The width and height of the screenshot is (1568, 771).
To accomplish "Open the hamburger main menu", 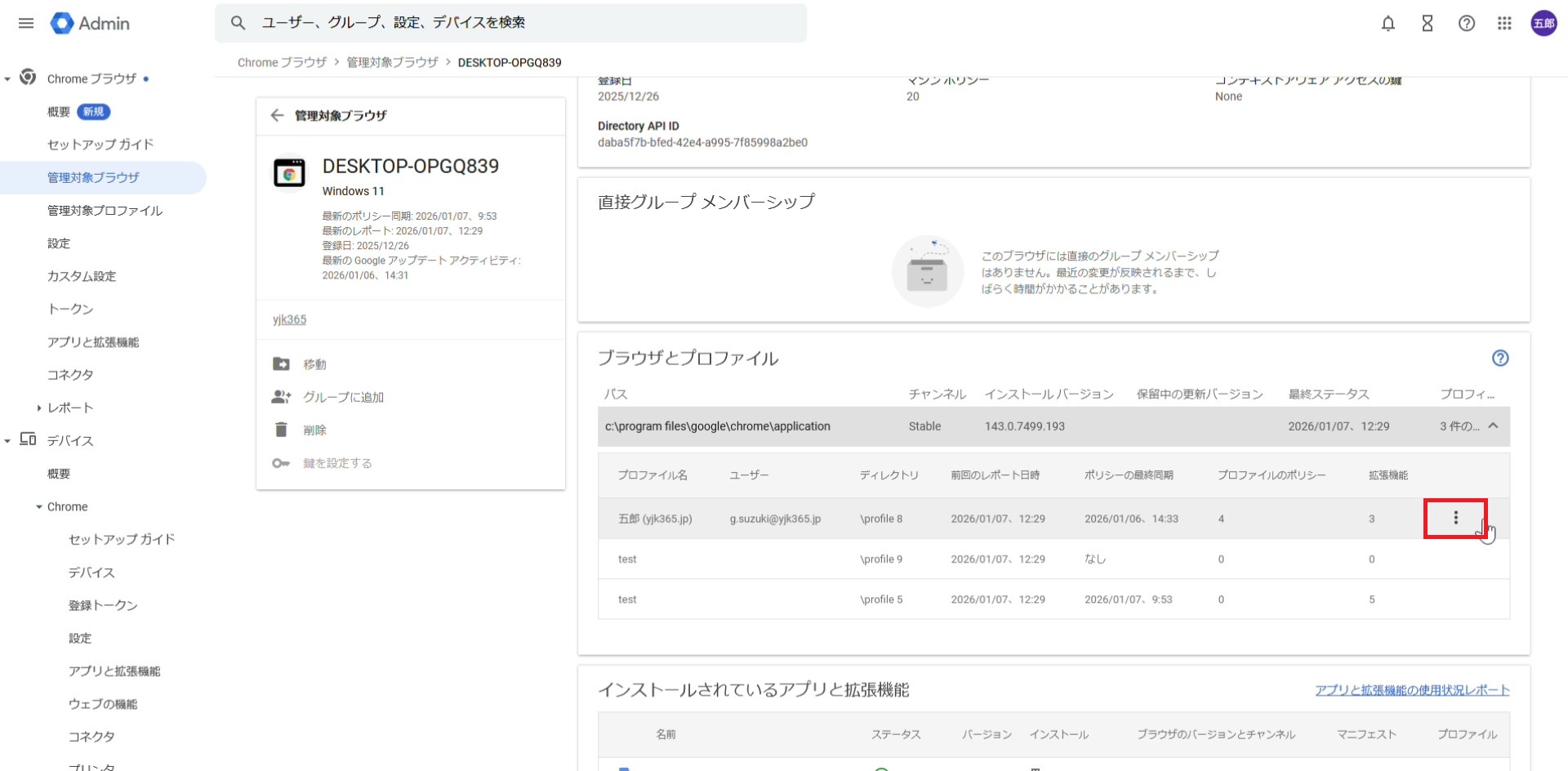I will pos(26,23).
